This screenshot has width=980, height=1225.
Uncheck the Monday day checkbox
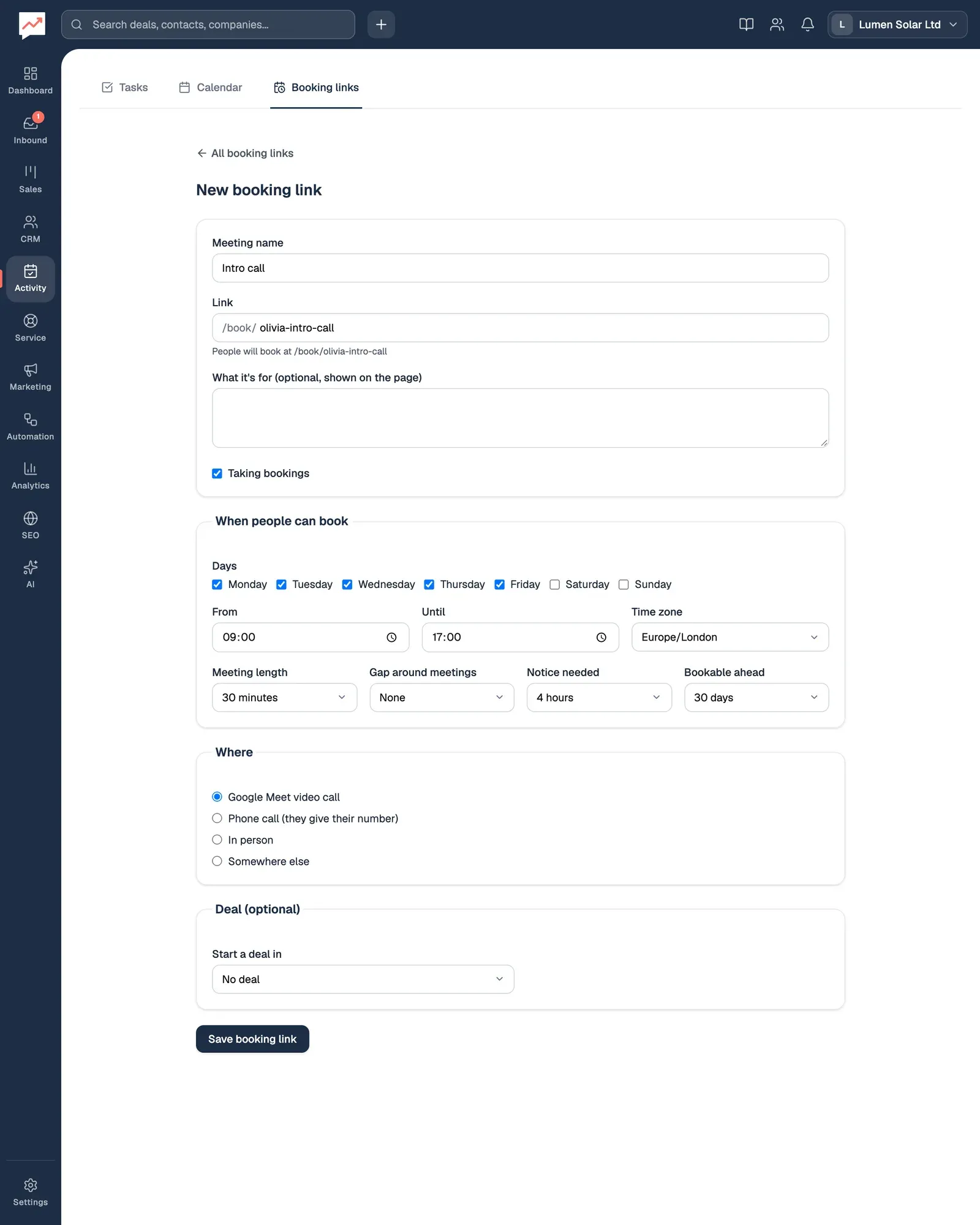217,584
